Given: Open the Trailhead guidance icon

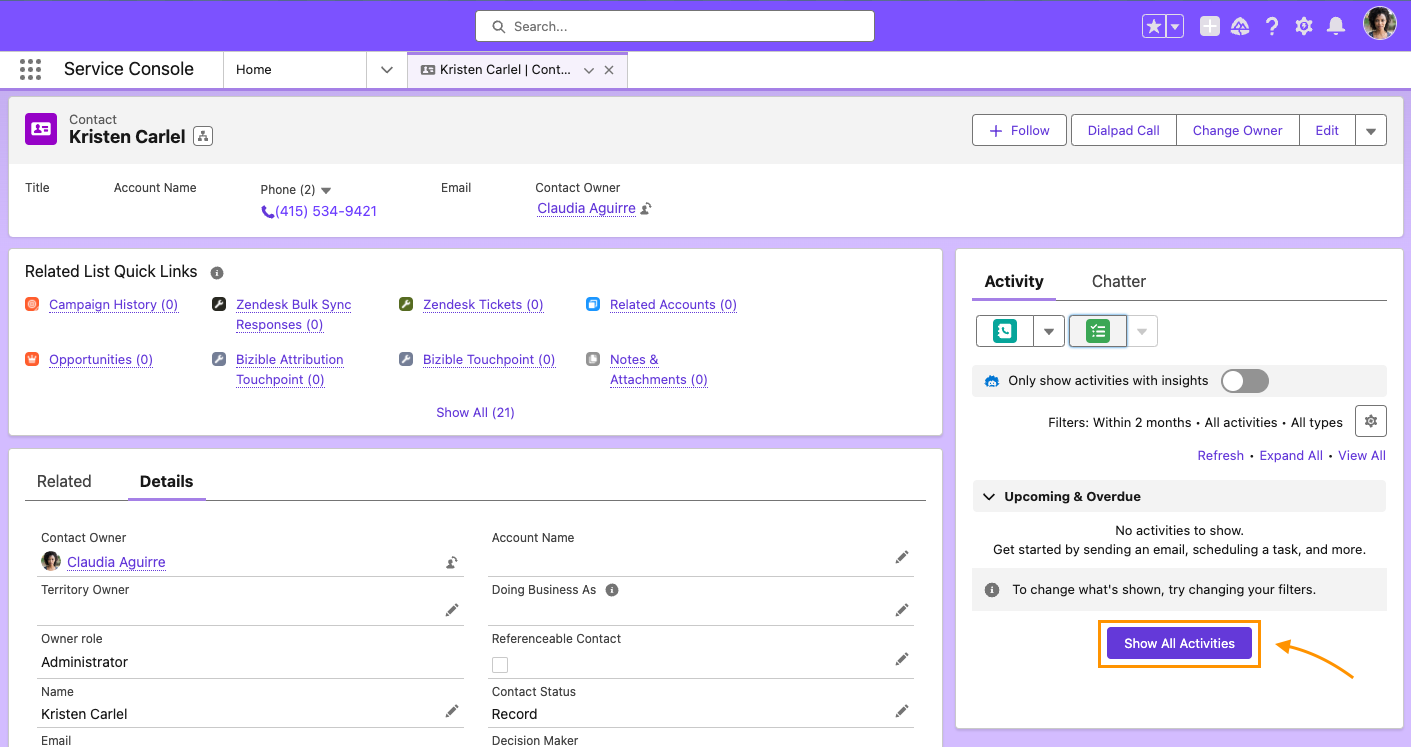Looking at the screenshot, I should [x=1240, y=27].
